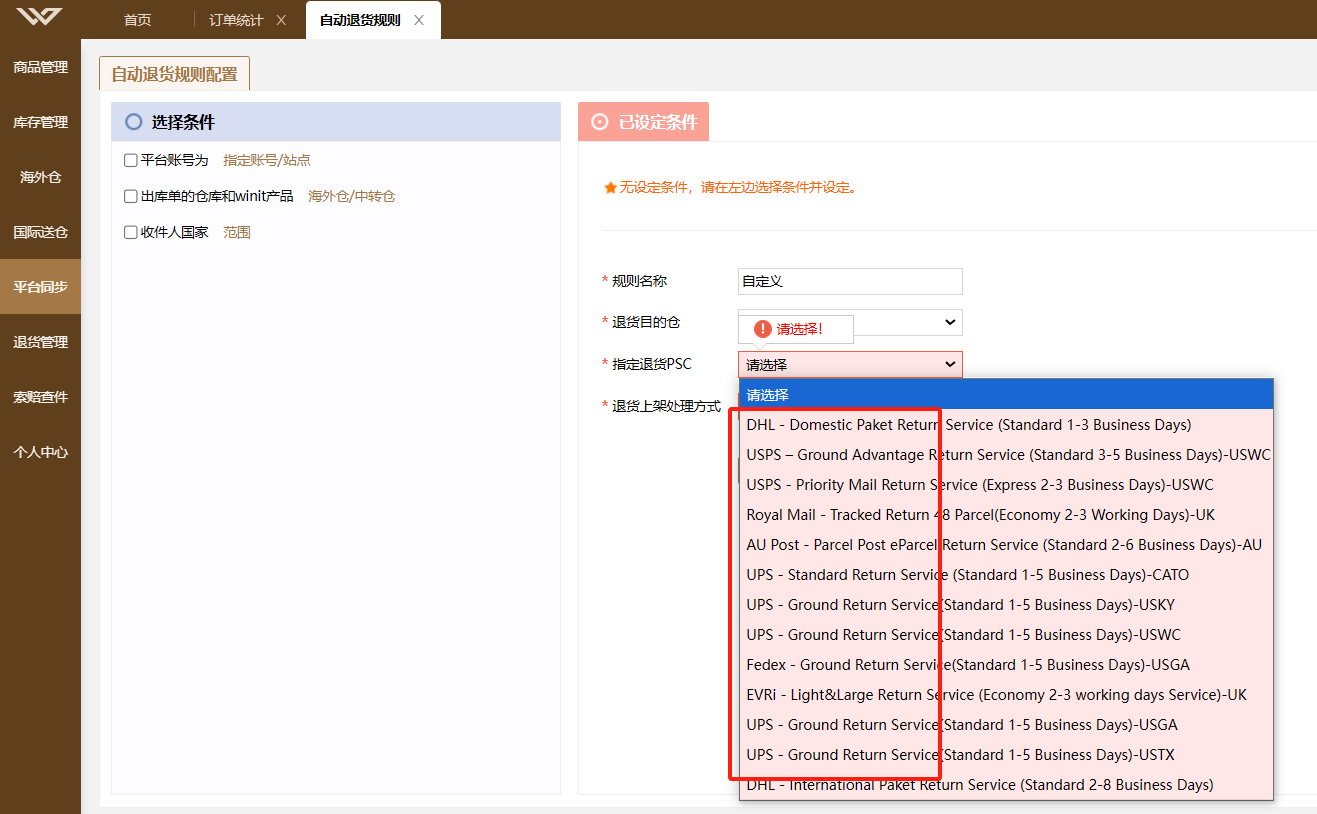Screen dimensions: 1317x814
Task: Click the 已设定条件 target icon
Action: [x=600, y=122]
